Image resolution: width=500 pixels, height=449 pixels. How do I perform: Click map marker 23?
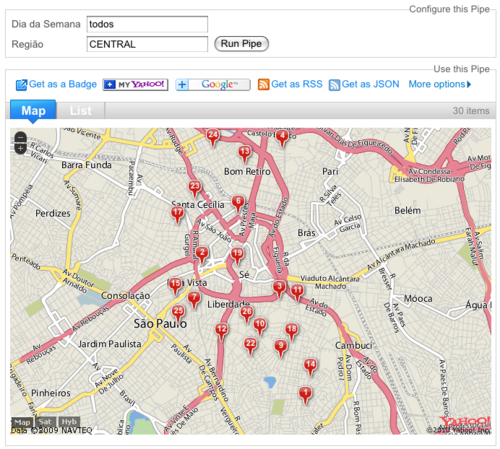(x=195, y=186)
